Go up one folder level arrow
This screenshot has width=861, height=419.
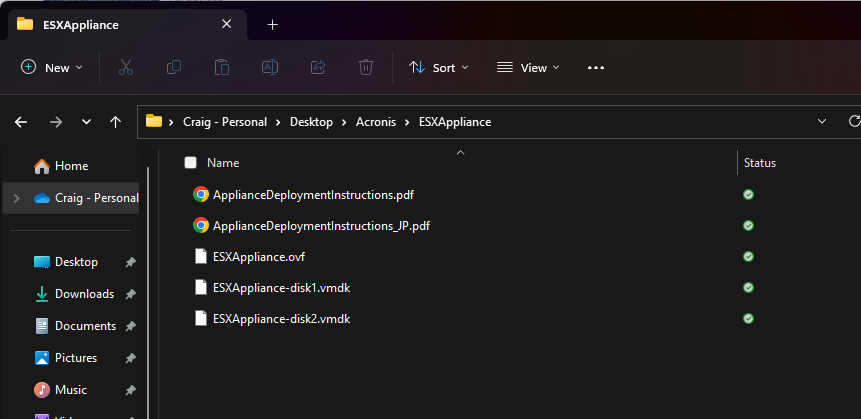115,122
